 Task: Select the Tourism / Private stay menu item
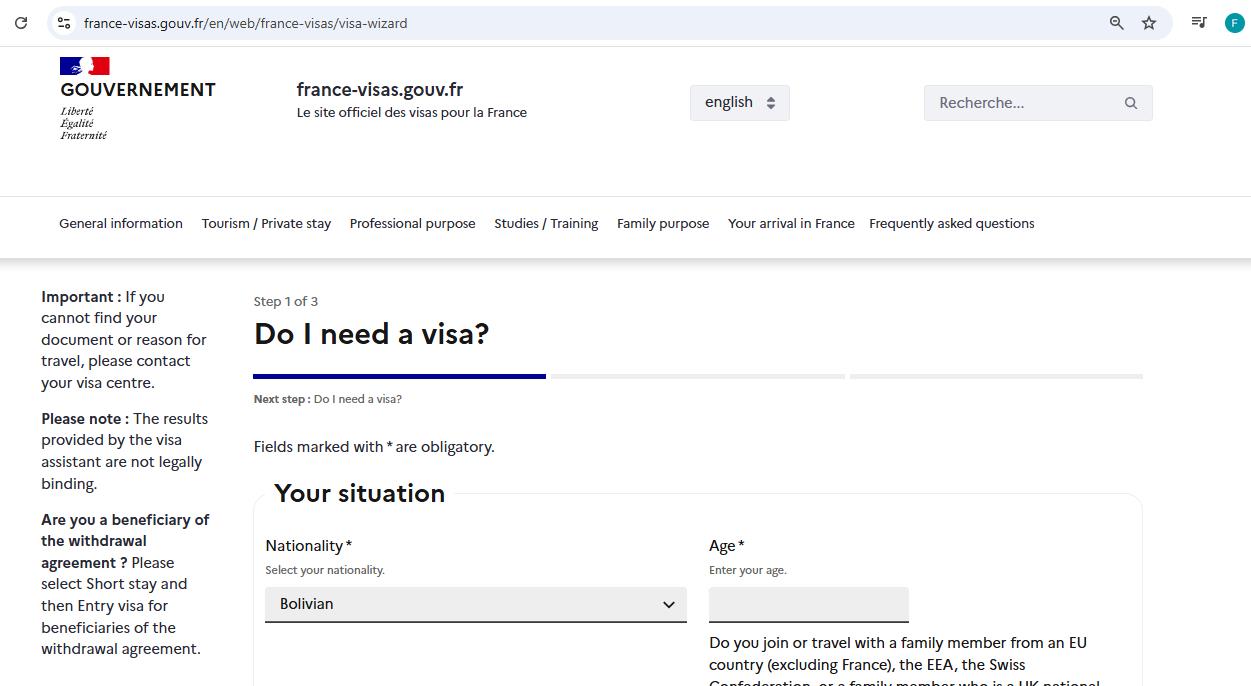pyautogui.click(x=266, y=223)
